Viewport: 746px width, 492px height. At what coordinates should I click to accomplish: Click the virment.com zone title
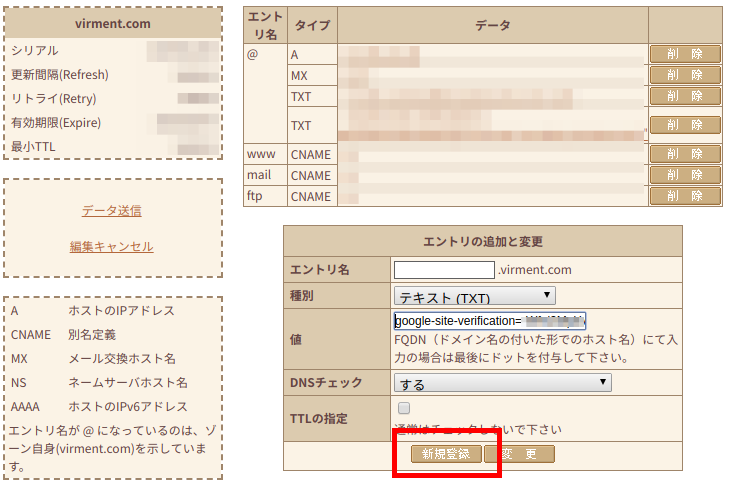(x=112, y=24)
